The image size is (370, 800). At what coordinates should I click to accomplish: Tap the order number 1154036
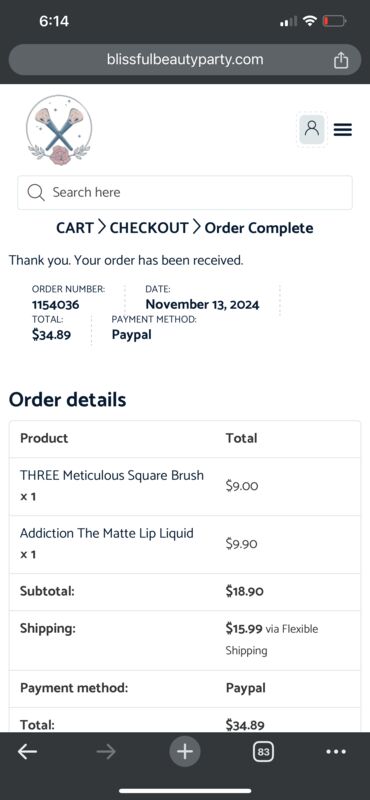tap(56, 305)
